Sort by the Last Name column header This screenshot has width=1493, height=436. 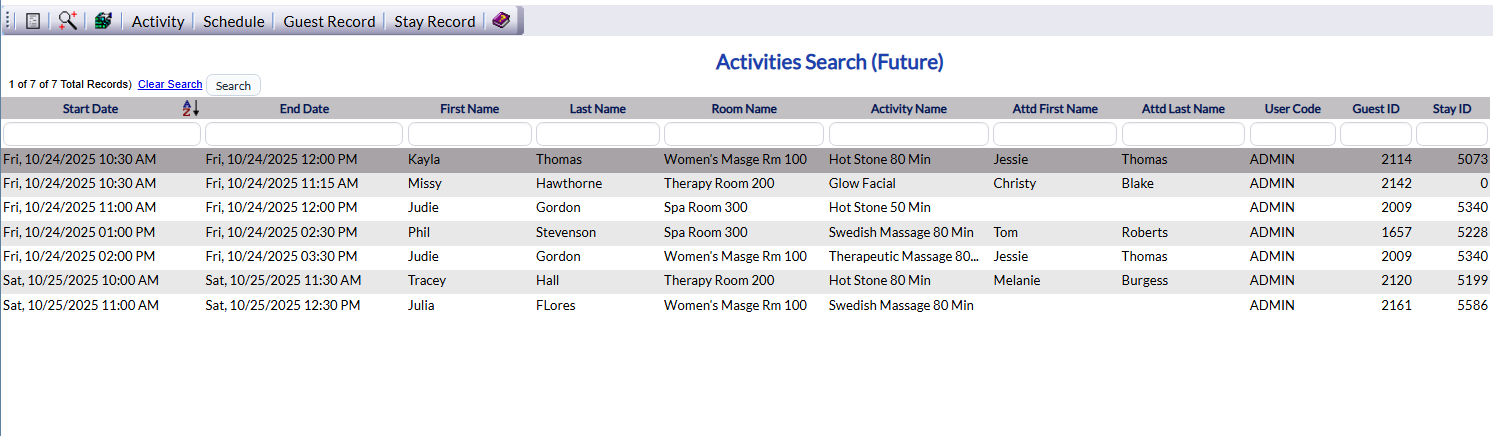tap(598, 109)
